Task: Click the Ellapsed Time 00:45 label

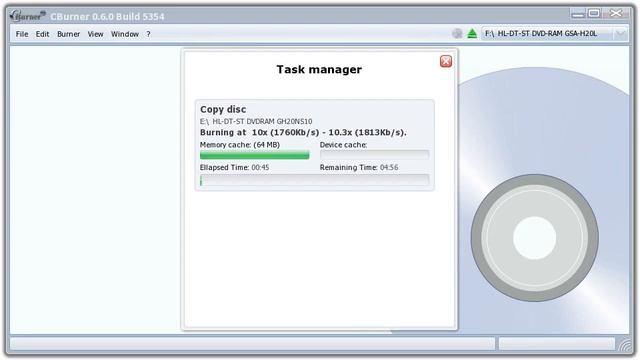Action: click(x=234, y=167)
